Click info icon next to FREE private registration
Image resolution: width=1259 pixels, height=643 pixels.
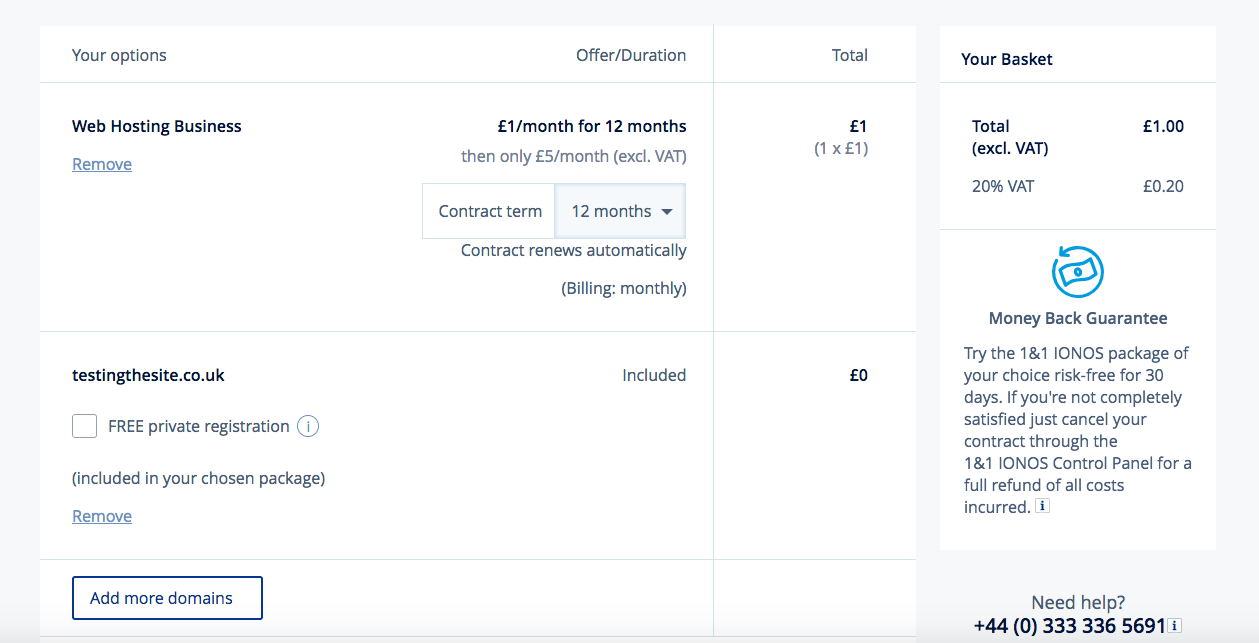coord(308,426)
